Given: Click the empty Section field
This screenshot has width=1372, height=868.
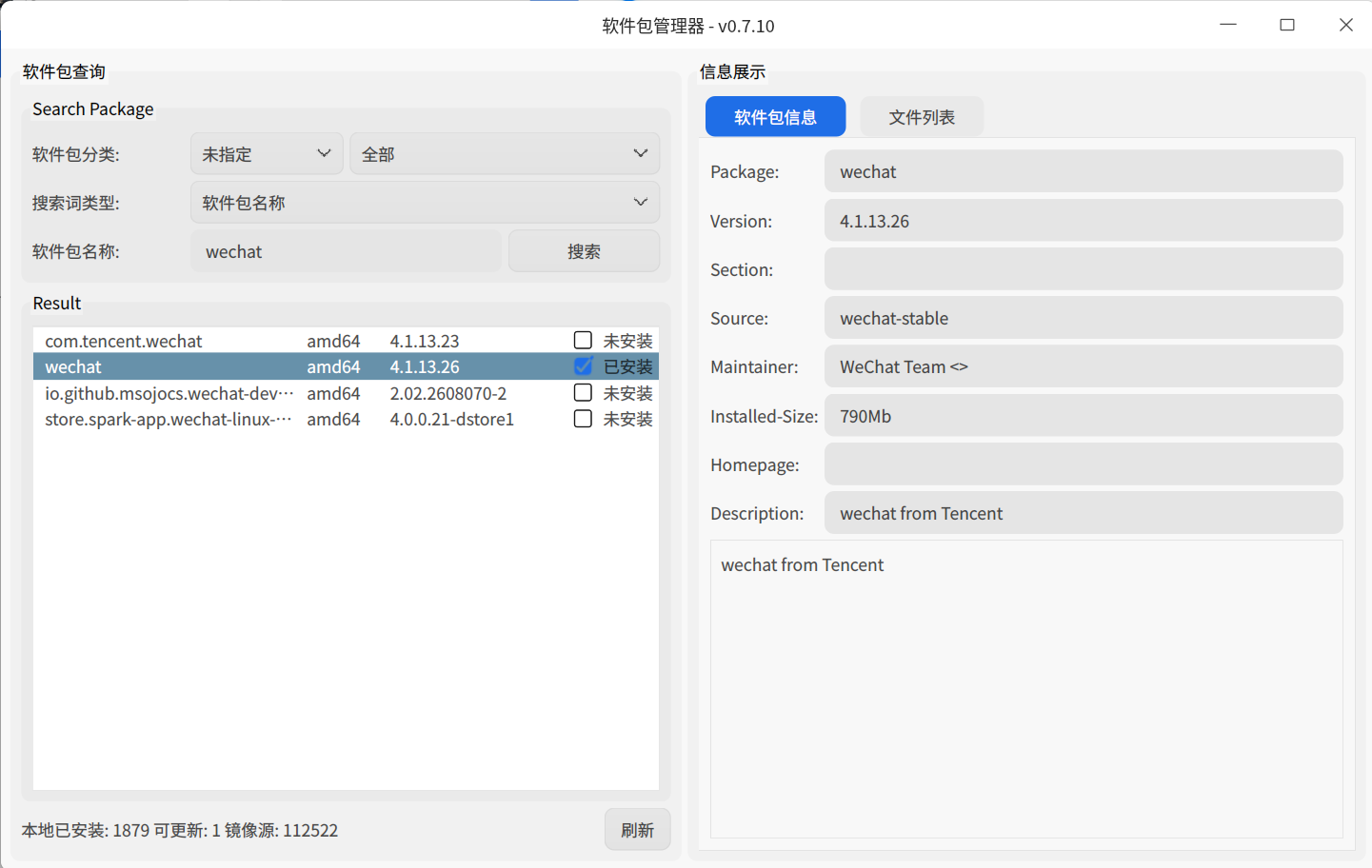Looking at the screenshot, I should (x=1084, y=269).
